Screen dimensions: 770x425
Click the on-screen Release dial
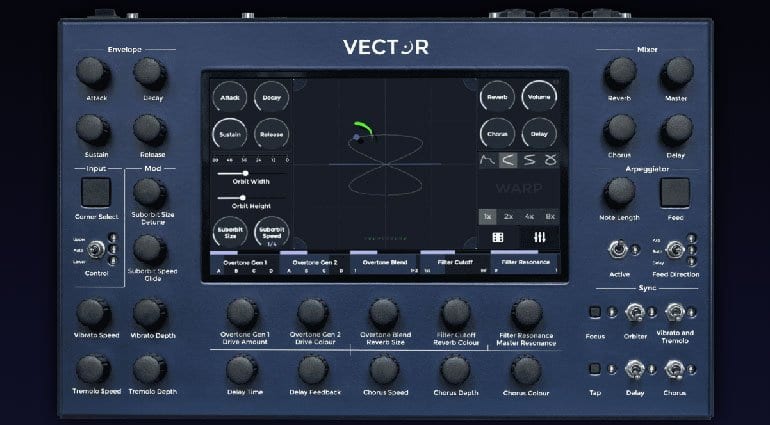[272, 134]
